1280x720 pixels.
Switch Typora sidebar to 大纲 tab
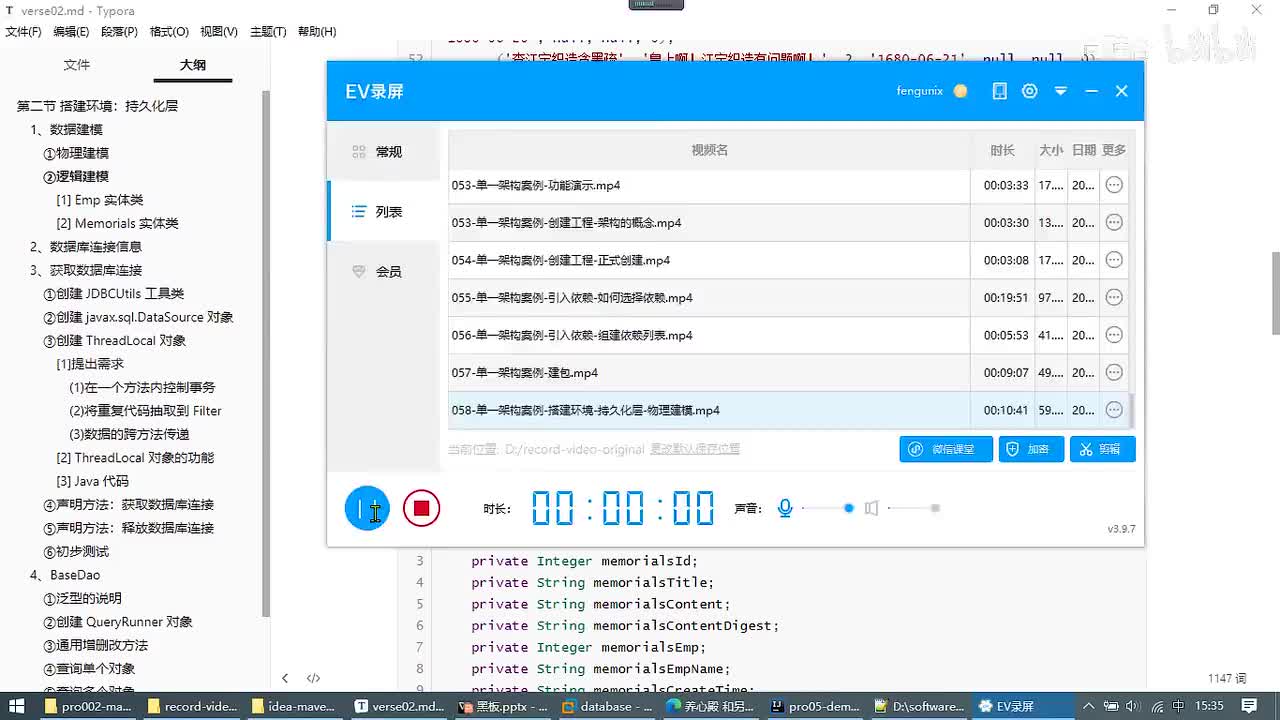tap(193, 65)
